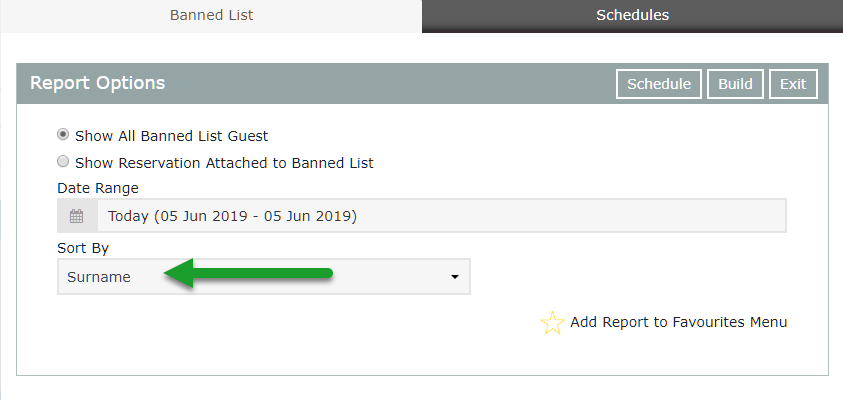843x400 pixels.
Task: Open the Sort By Surname dropdown
Action: [x=264, y=276]
